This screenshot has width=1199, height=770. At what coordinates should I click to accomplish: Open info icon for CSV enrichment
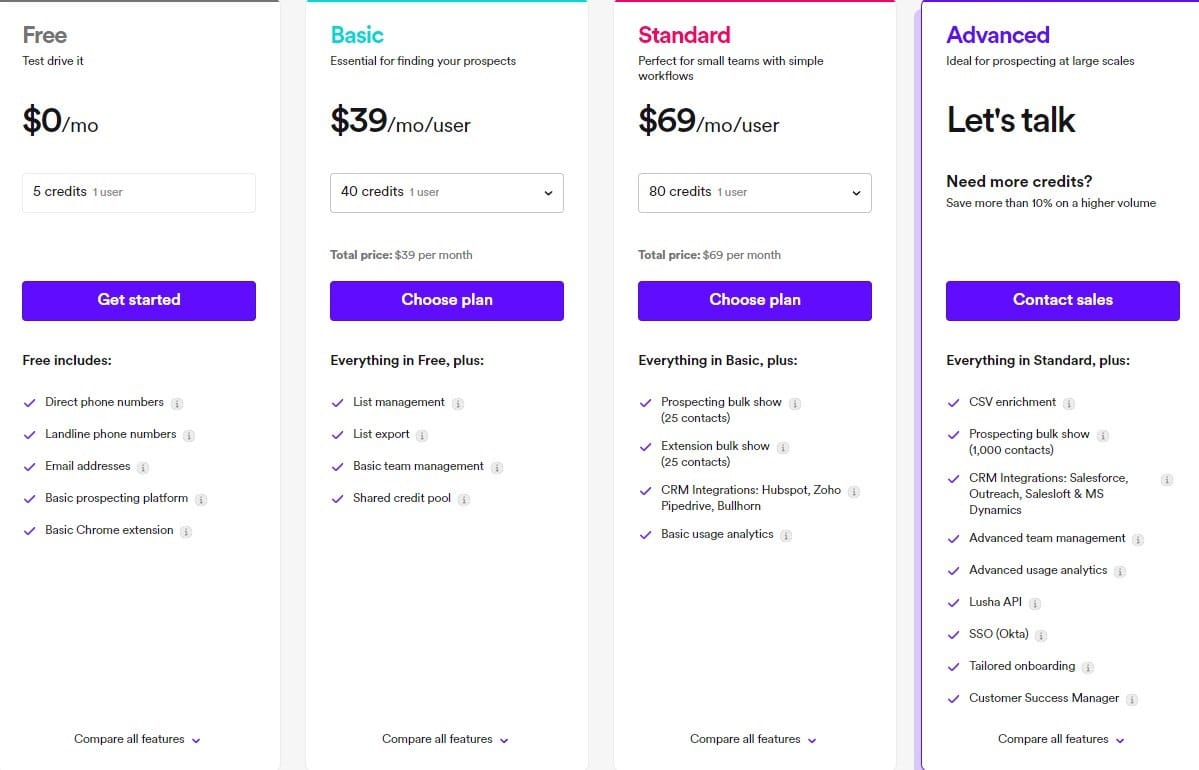[1068, 404]
